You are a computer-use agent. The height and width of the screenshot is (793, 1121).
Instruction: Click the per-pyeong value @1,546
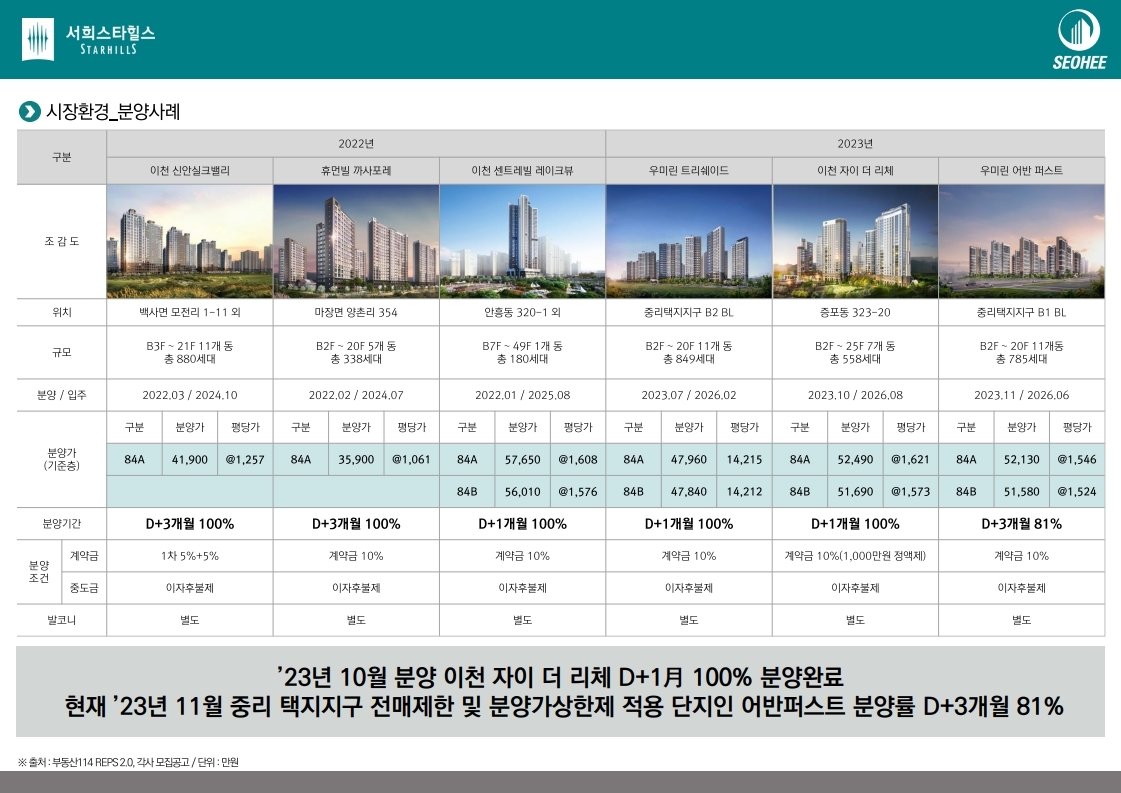click(1077, 460)
